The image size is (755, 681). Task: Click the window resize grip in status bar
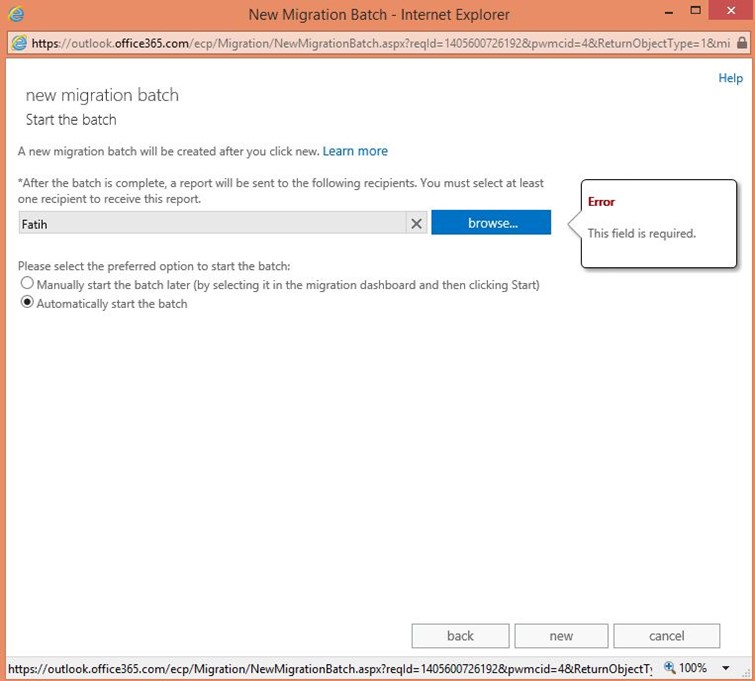(x=745, y=672)
